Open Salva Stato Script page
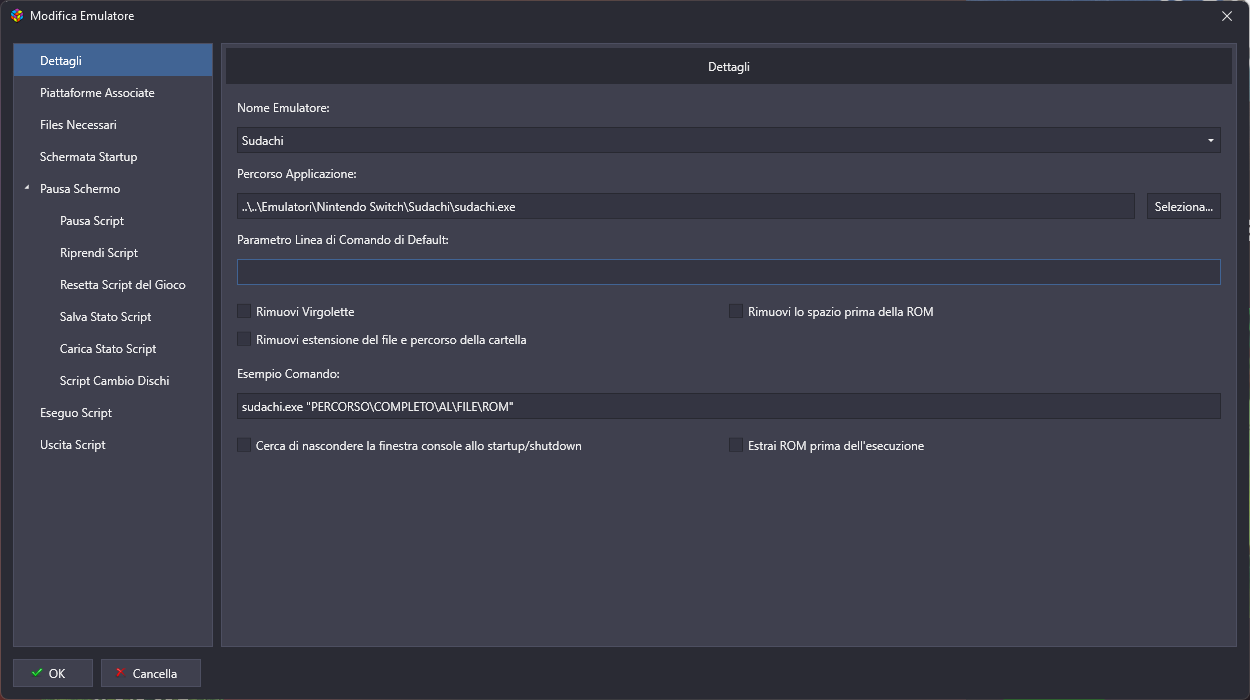This screenshot has height=700, width=1250. [x=106, y=316]
